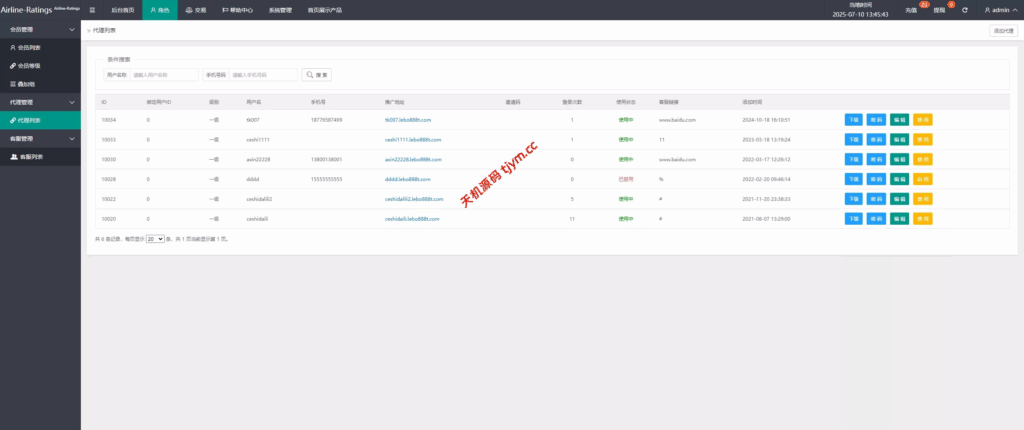Screen dimensions: 1024x430
Task: Click the sidebar collapse hamburger icon
Action: [93, 10]
